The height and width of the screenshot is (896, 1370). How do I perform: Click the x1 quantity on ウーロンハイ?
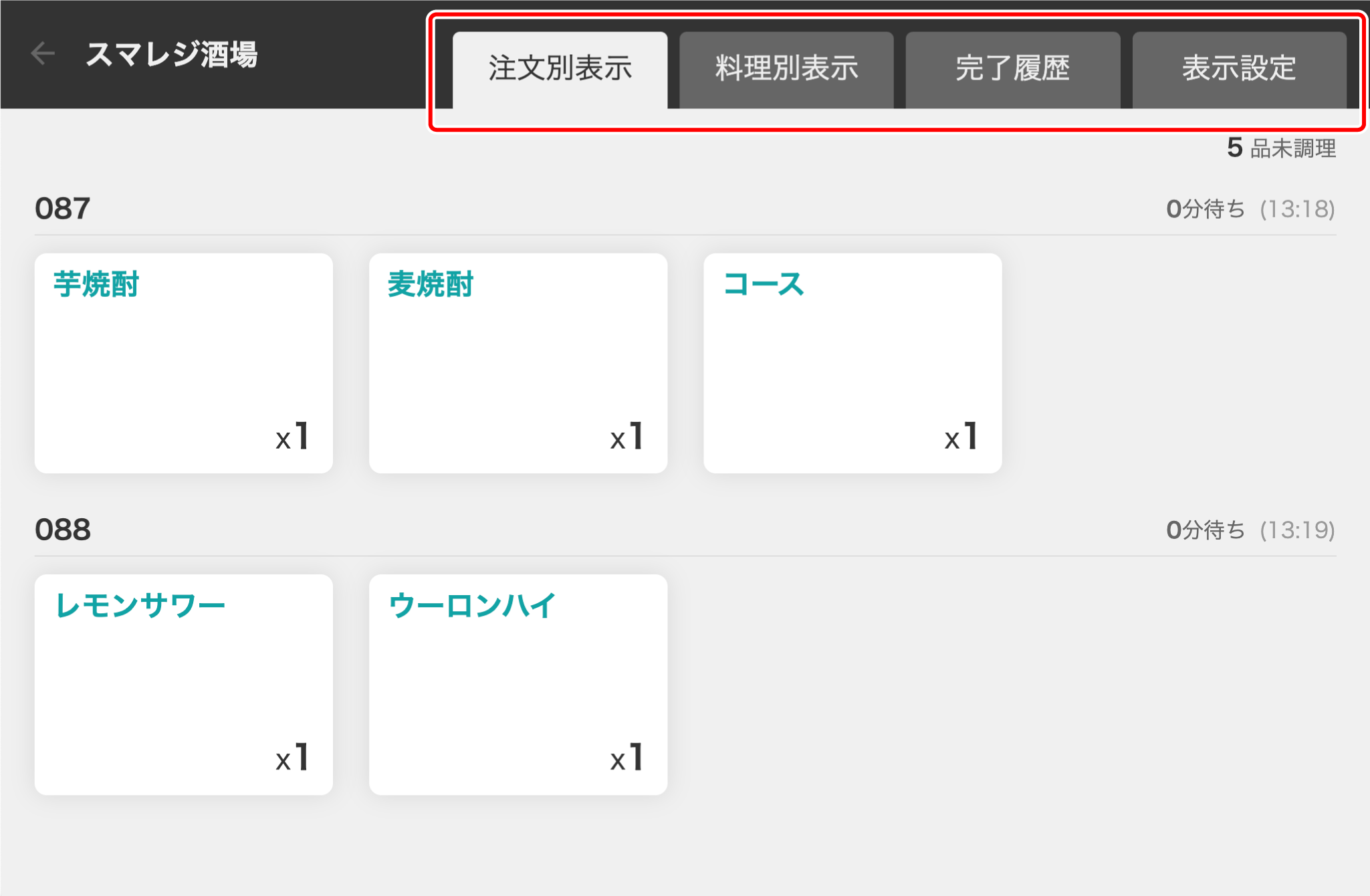coord(626,758)
